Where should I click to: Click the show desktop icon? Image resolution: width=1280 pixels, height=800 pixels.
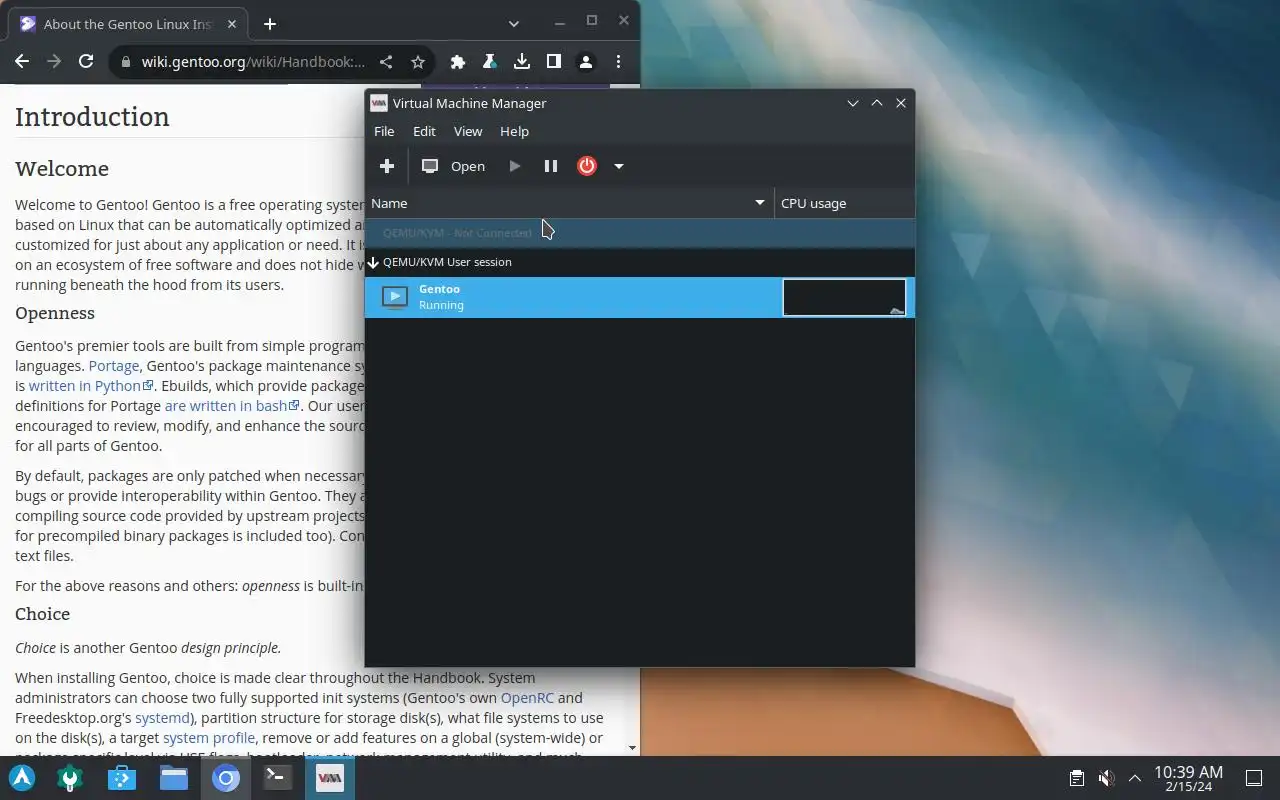pyautogui.click(x=1254, y=778)
